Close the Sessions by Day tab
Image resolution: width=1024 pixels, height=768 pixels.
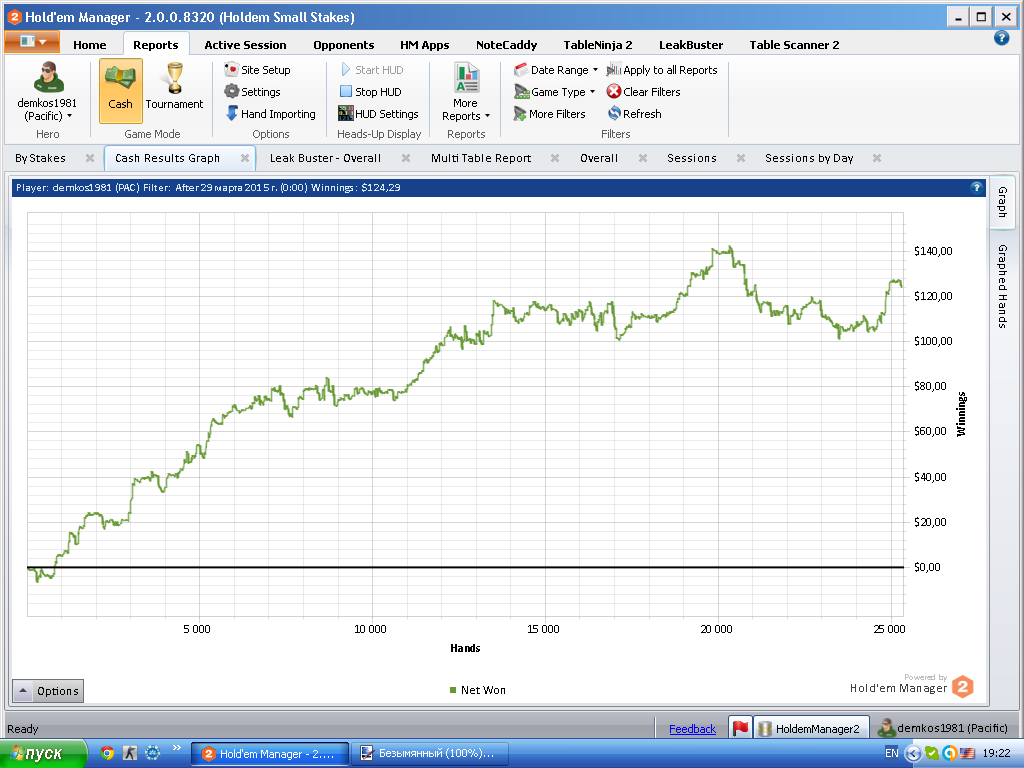point(877,158)
